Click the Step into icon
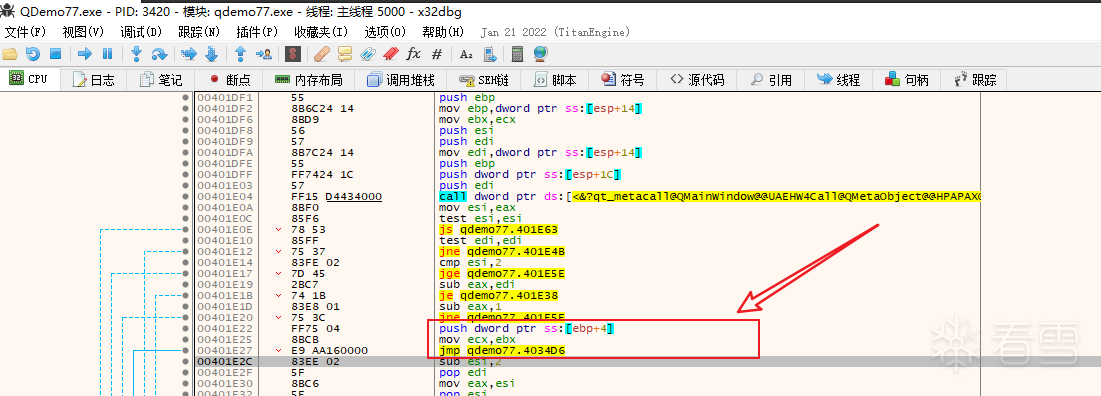Screen dimensions: 1101x396 pos(137,53)
